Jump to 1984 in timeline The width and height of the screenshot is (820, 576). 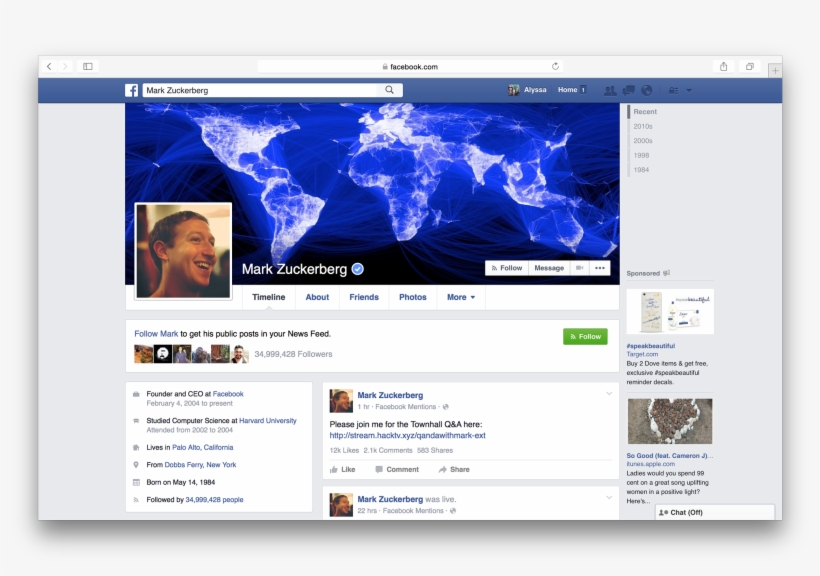click(x=641, y=170)
